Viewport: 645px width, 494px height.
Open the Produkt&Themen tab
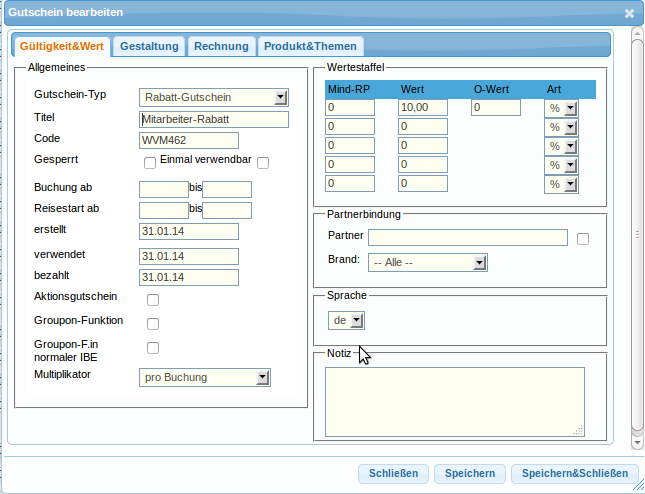(309, 46)
